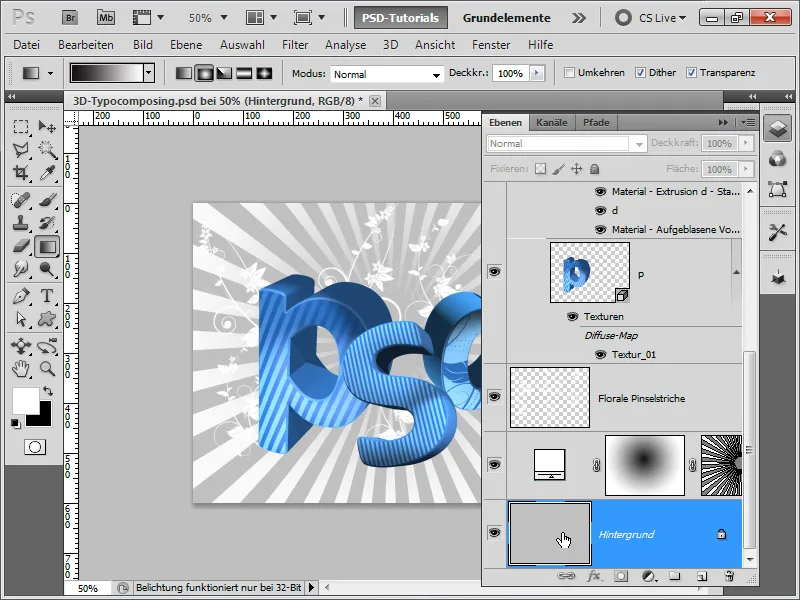Open the Bearbeiten menu
Viewport: 800px width, 600px height.
86,45
